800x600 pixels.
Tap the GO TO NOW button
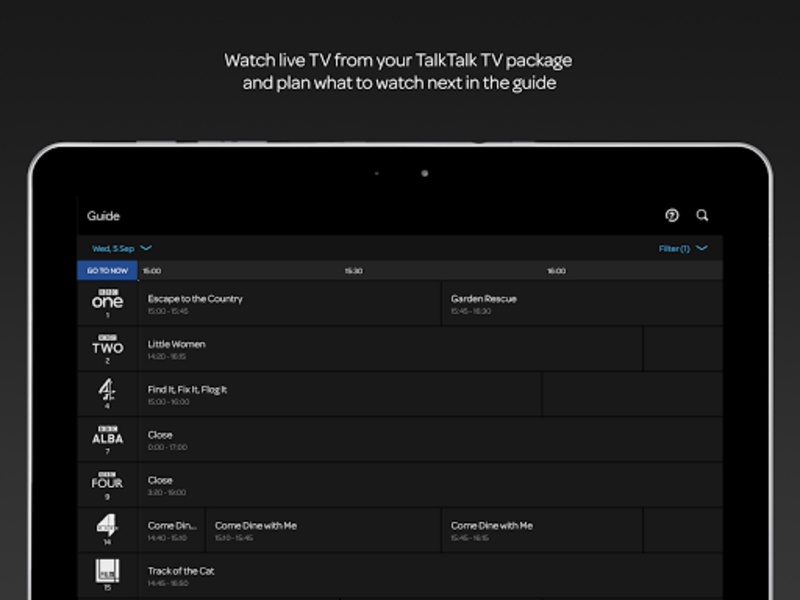coord(107,270)
